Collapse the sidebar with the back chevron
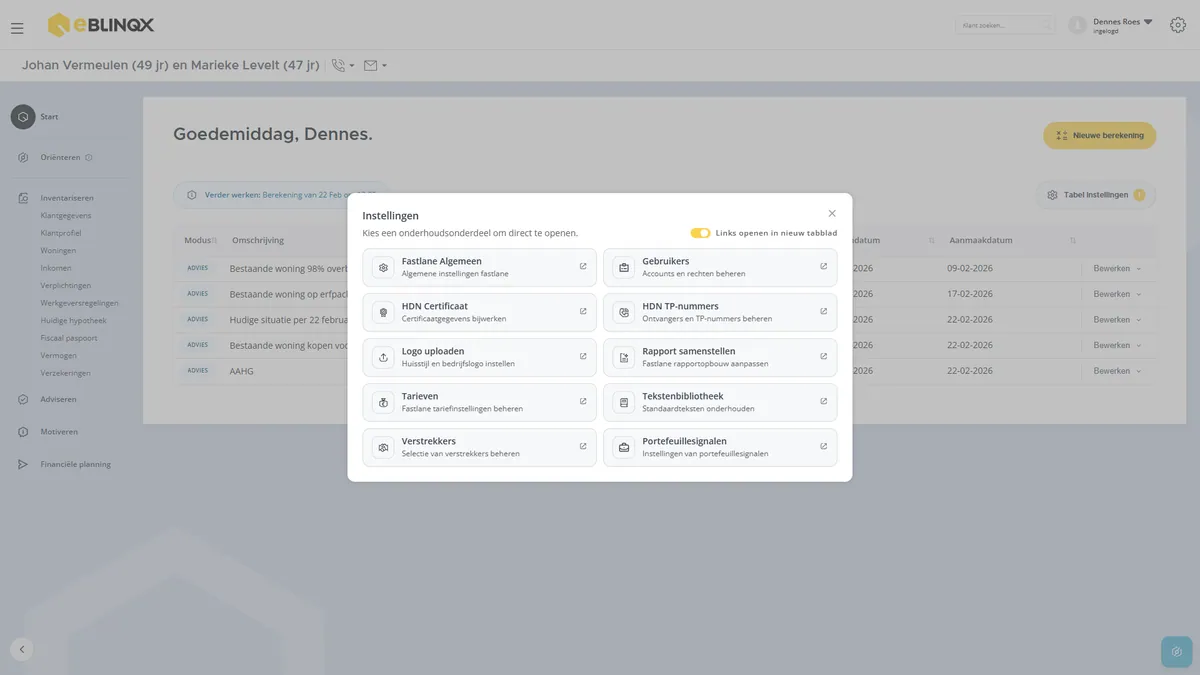This screenshot has width=1200, height=675. pyautogui.click(x=22, y=649)
